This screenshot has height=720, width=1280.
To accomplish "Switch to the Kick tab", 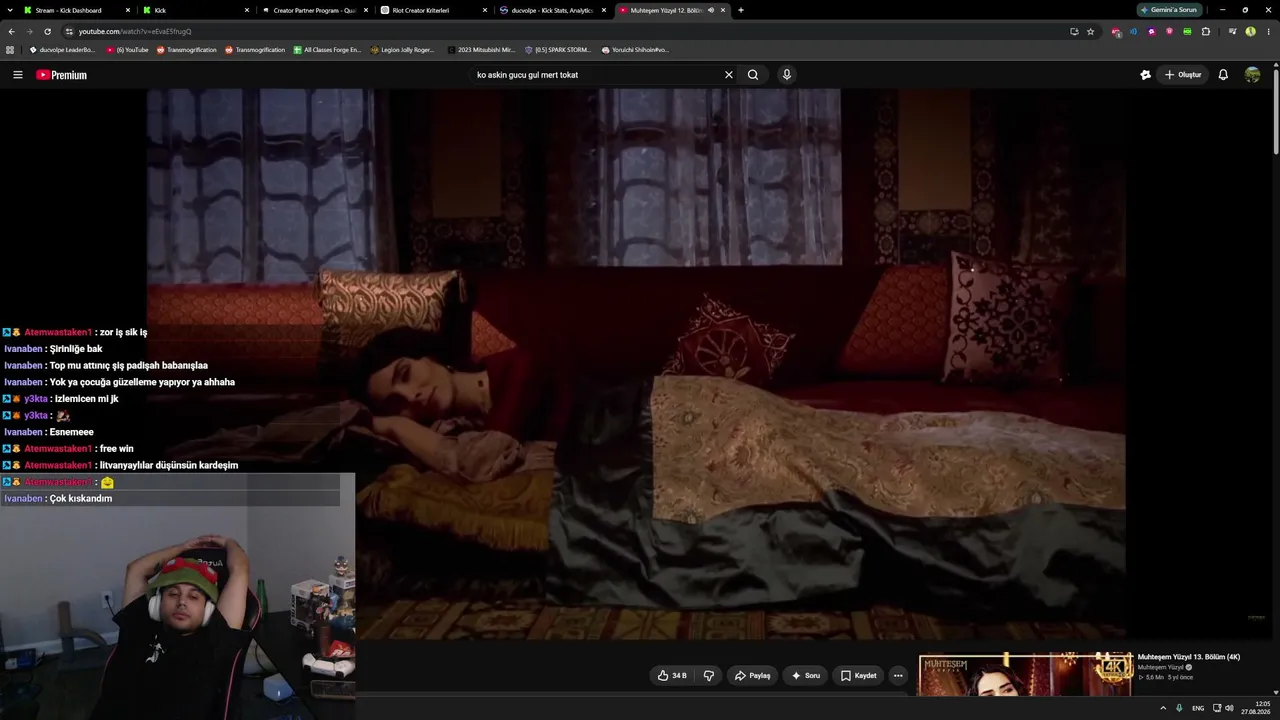I will pos(196,10).
